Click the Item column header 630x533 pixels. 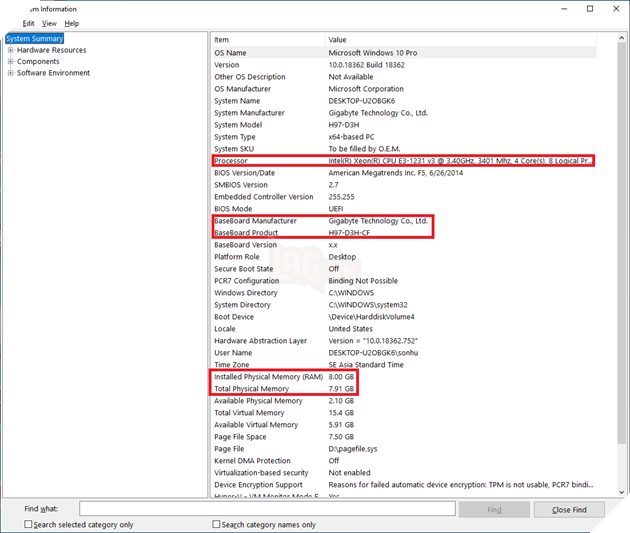tap(267, 40)
